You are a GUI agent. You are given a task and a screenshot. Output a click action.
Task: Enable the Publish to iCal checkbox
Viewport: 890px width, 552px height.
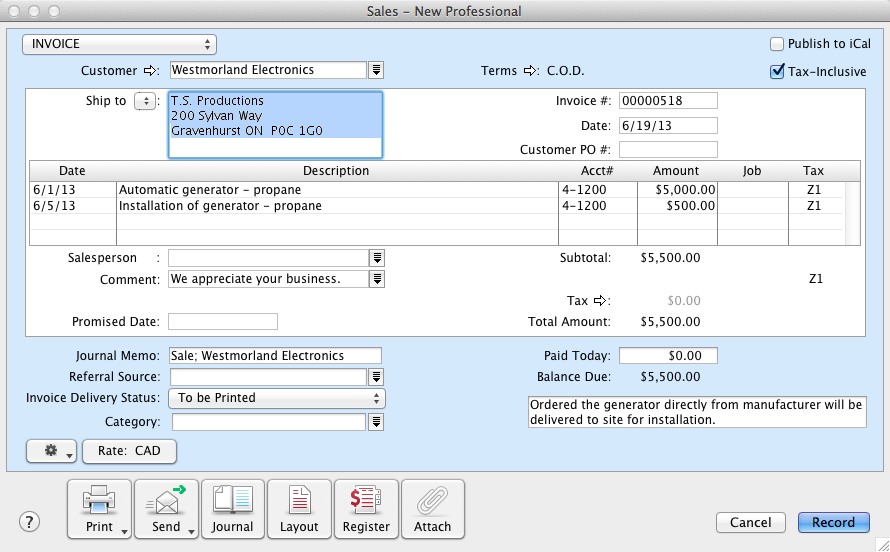point(777,44)
